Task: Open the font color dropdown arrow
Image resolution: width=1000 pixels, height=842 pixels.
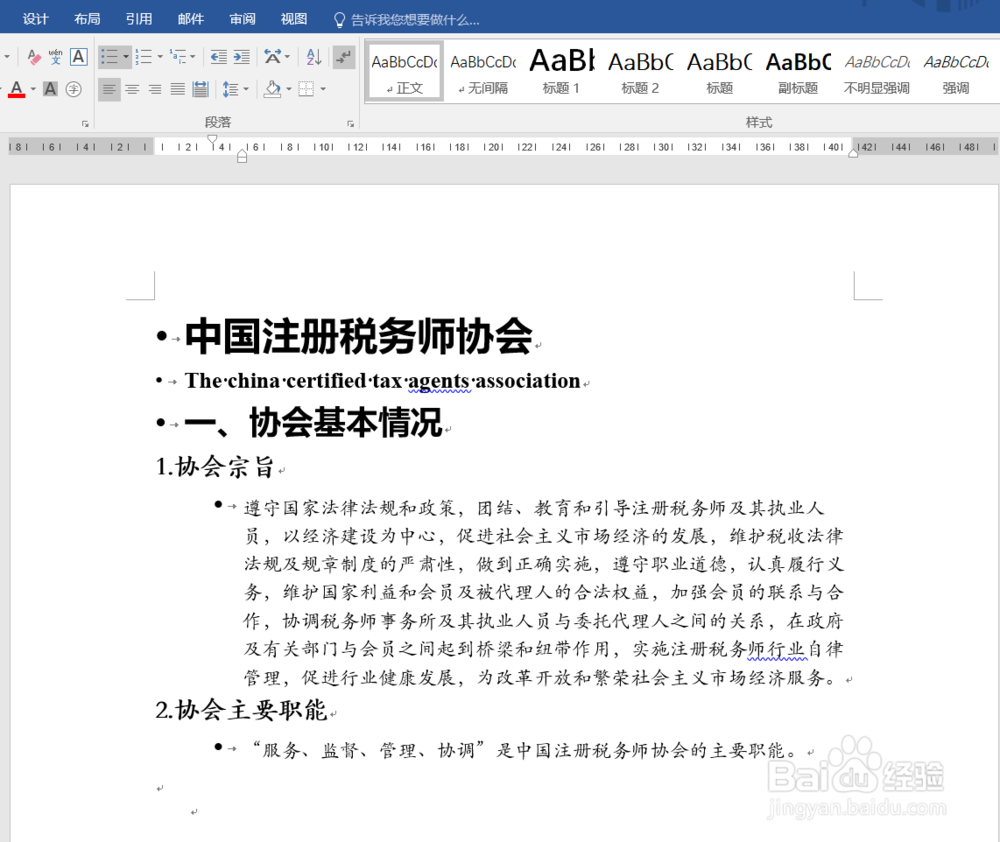Action: tap(33, 89)
